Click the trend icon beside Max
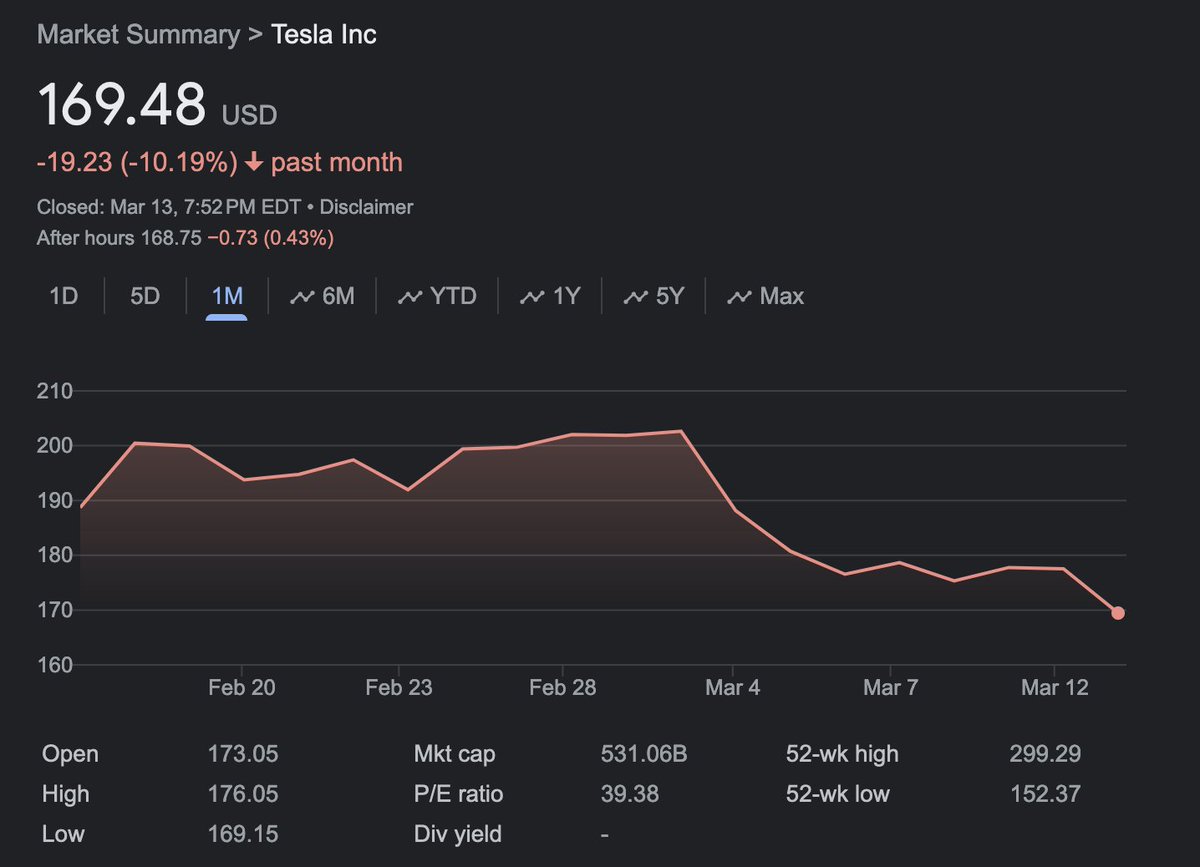This screenshot has height=867, width=1200. coord(740,297)
